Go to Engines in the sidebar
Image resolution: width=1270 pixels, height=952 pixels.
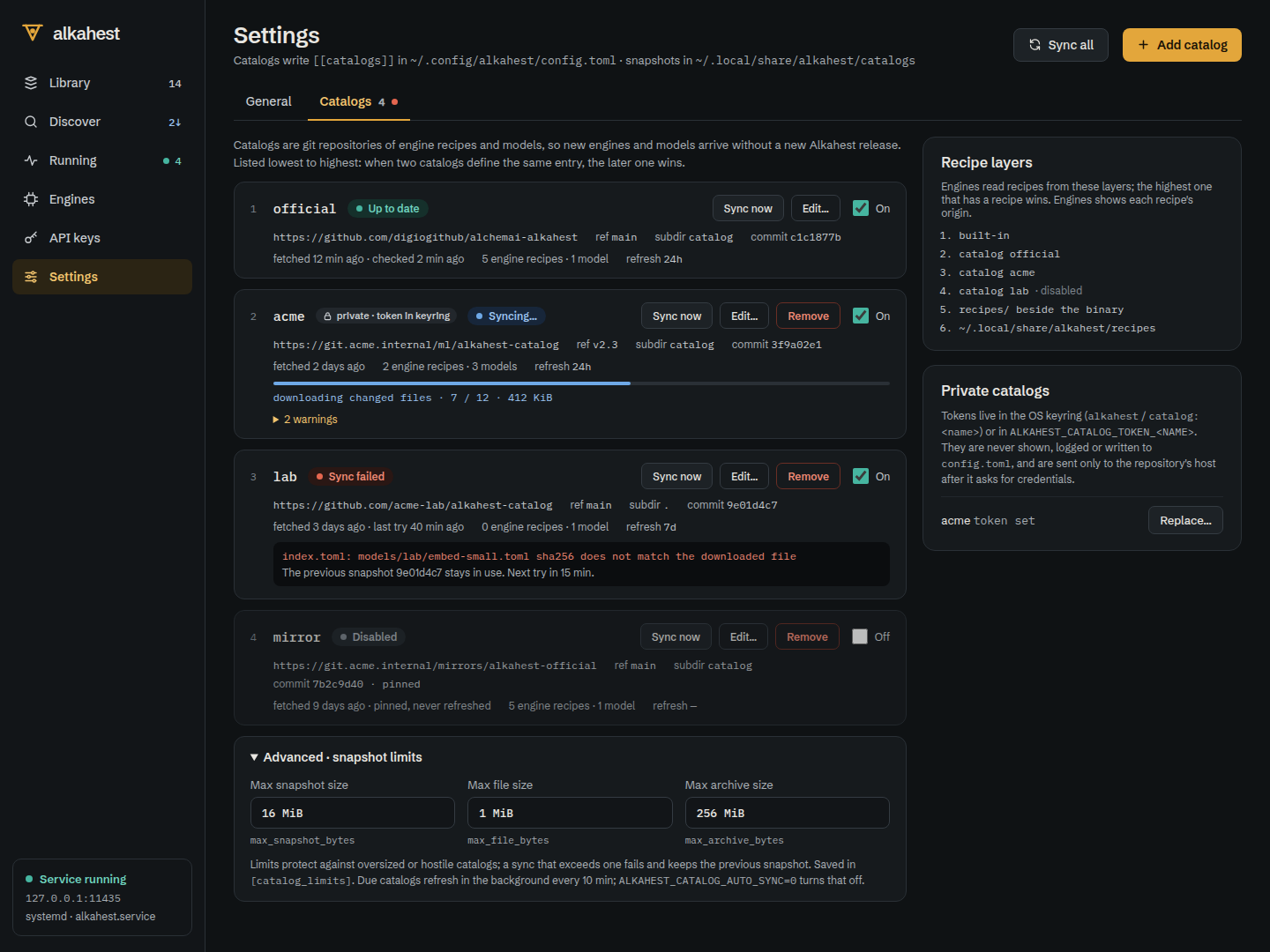[x=102, y=199]
